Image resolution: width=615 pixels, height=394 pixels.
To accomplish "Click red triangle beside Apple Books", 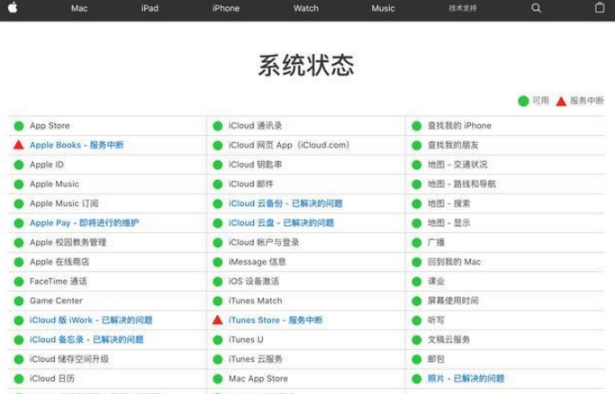I will [18, 145].
